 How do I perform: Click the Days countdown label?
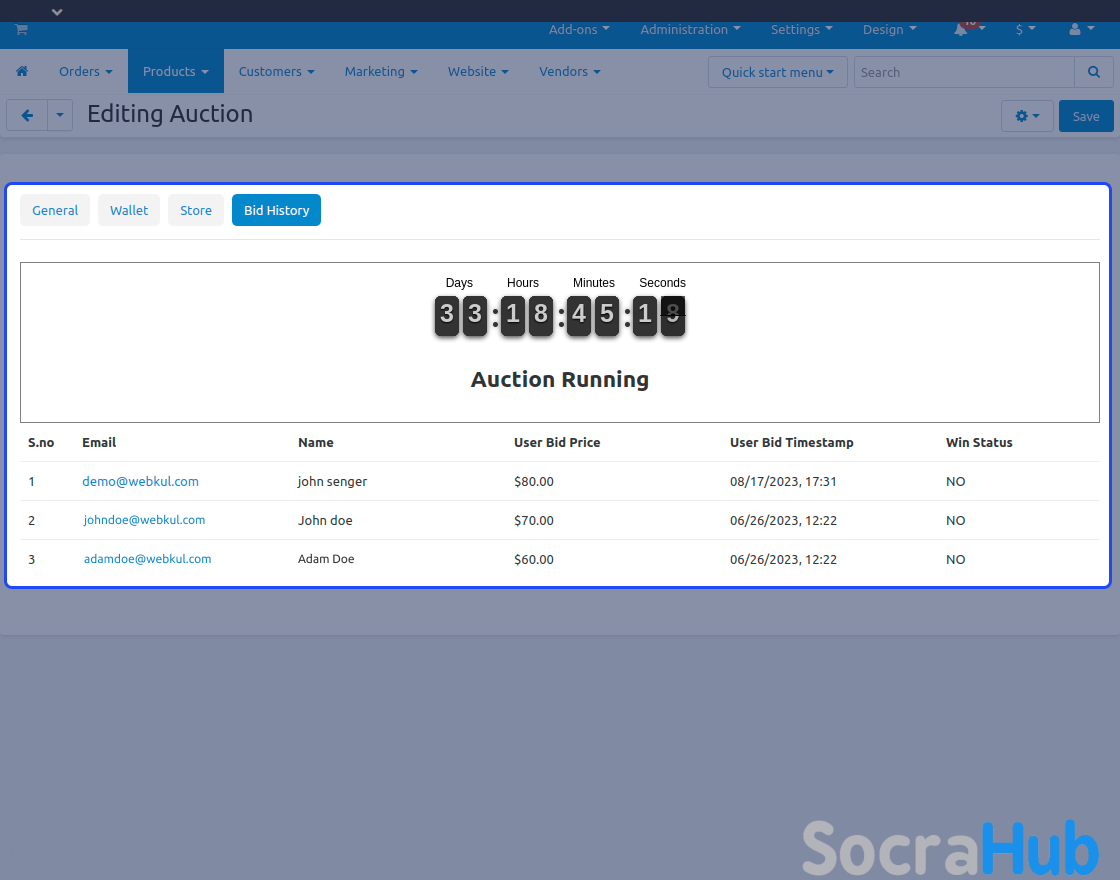[459, 283]
